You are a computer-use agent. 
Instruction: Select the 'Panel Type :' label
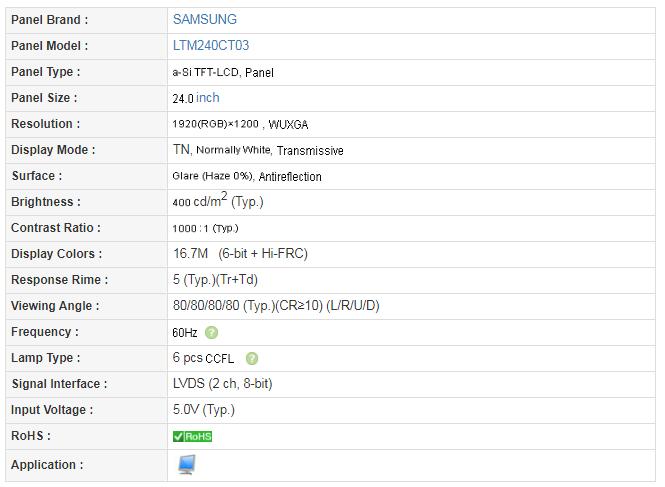pyautogui.click(x=45, y=72)
